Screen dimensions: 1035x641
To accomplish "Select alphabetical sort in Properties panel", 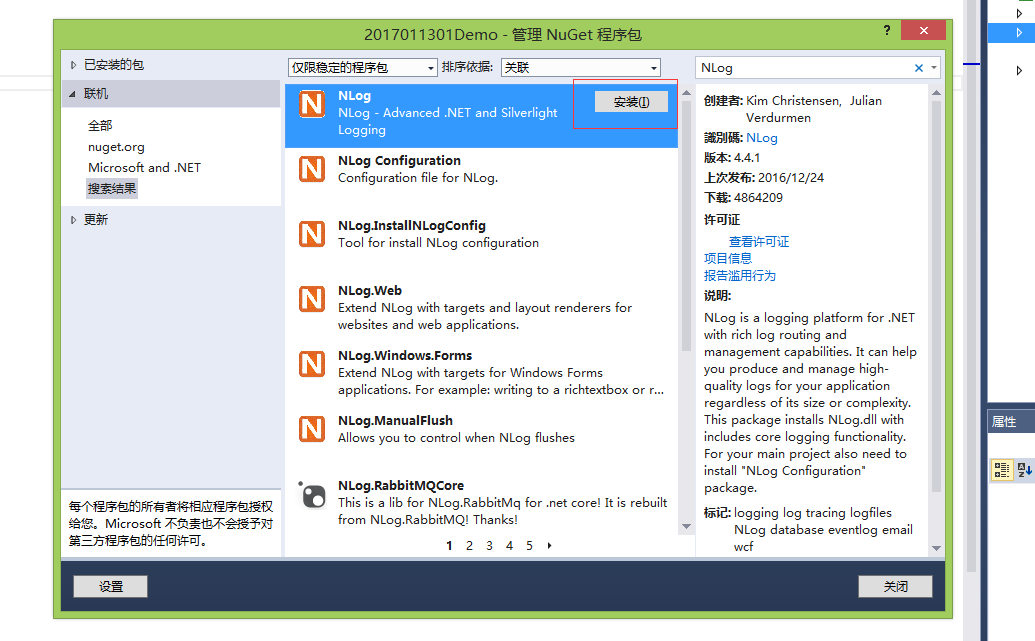I will point(1024,469).
